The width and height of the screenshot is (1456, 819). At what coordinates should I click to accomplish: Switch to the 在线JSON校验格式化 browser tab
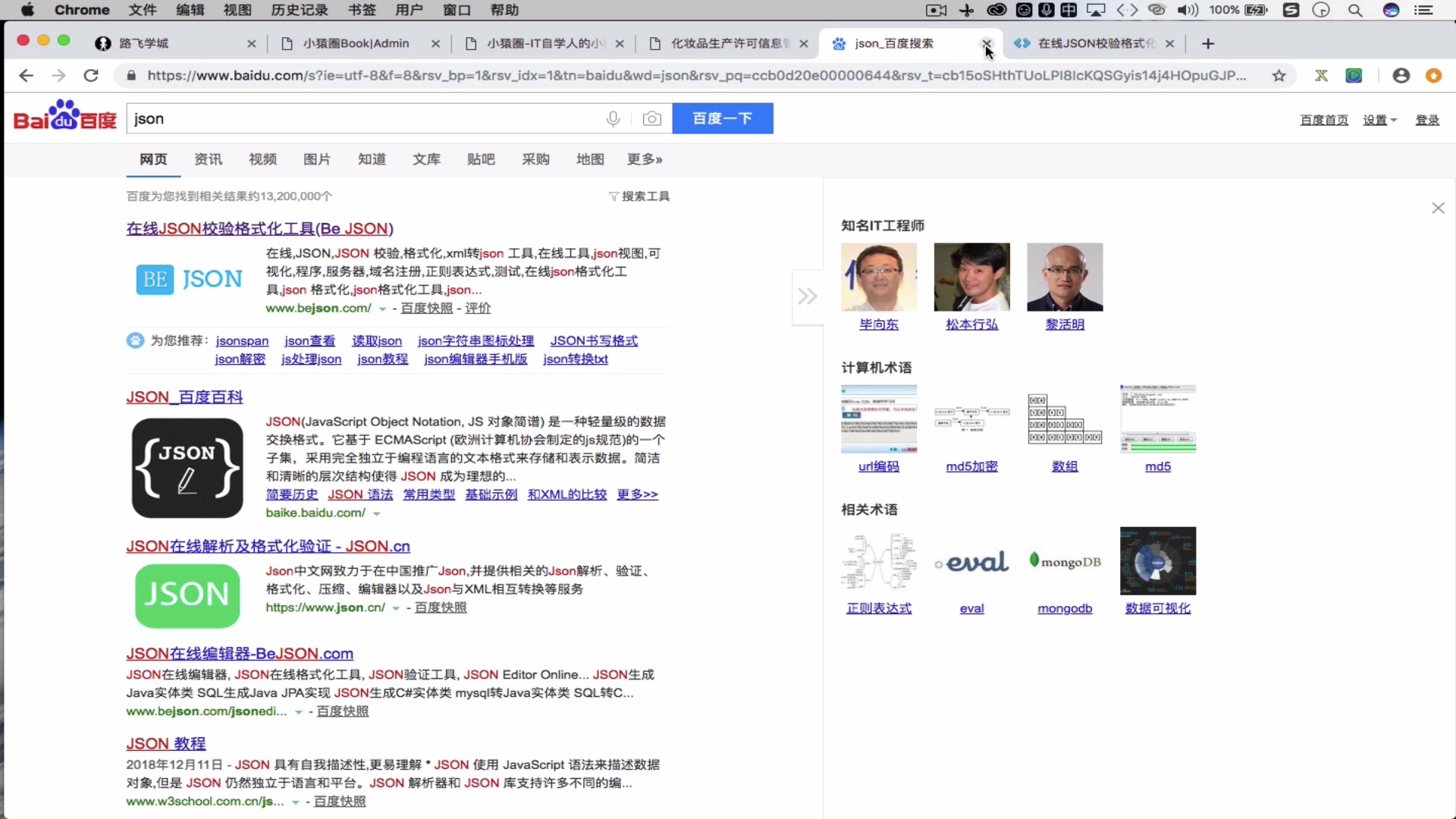click(1090, 43)
